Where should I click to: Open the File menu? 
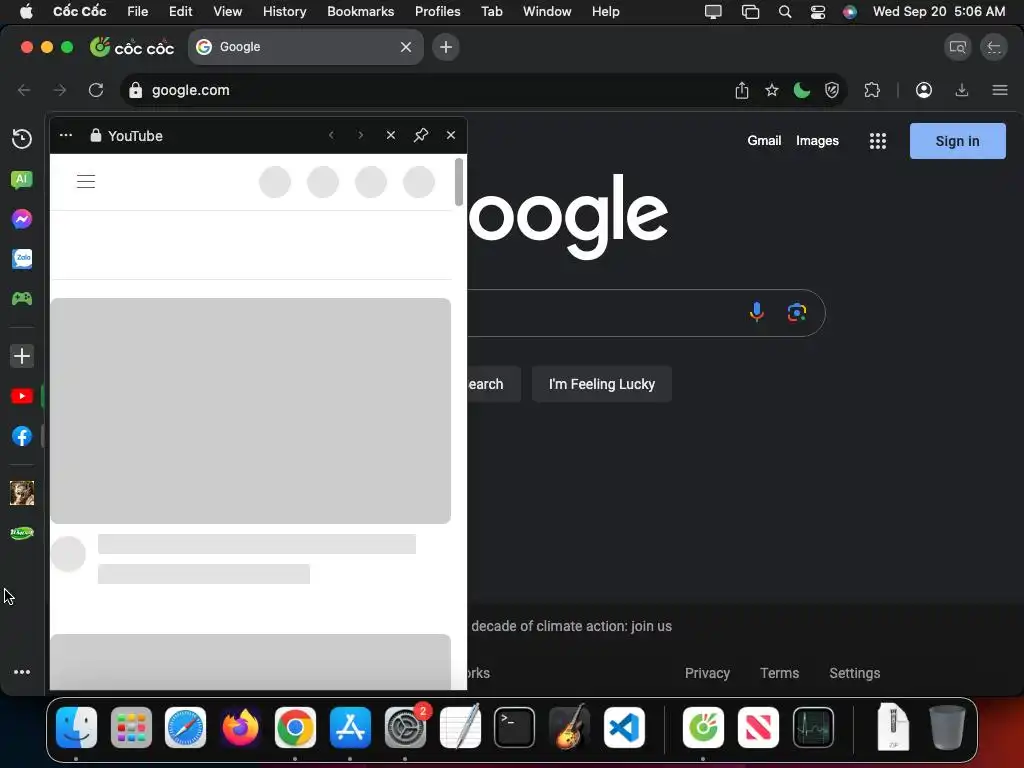coord(137,11)
